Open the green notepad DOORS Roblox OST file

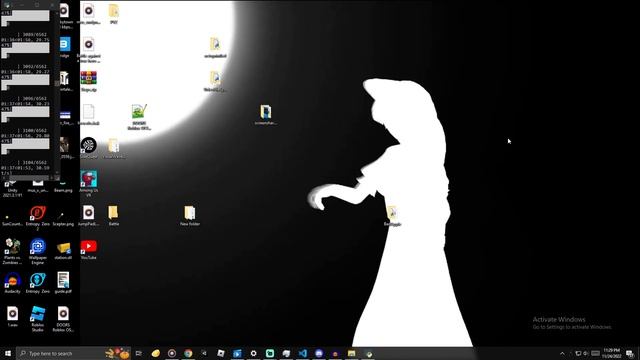[139, 117]
